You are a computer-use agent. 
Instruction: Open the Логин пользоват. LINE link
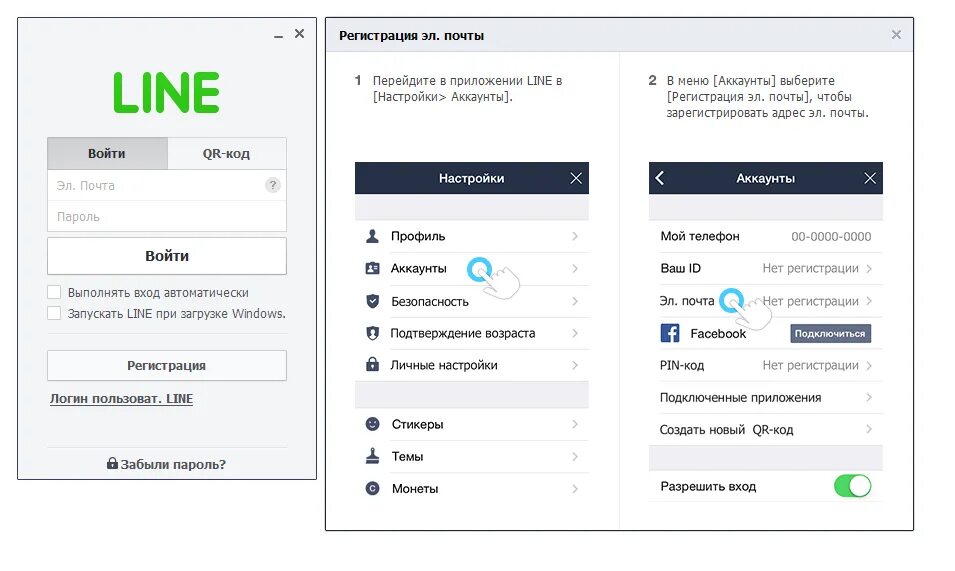click(121, 399)
